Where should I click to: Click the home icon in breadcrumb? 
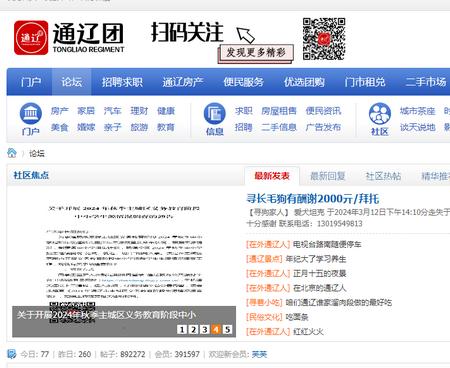12,153
